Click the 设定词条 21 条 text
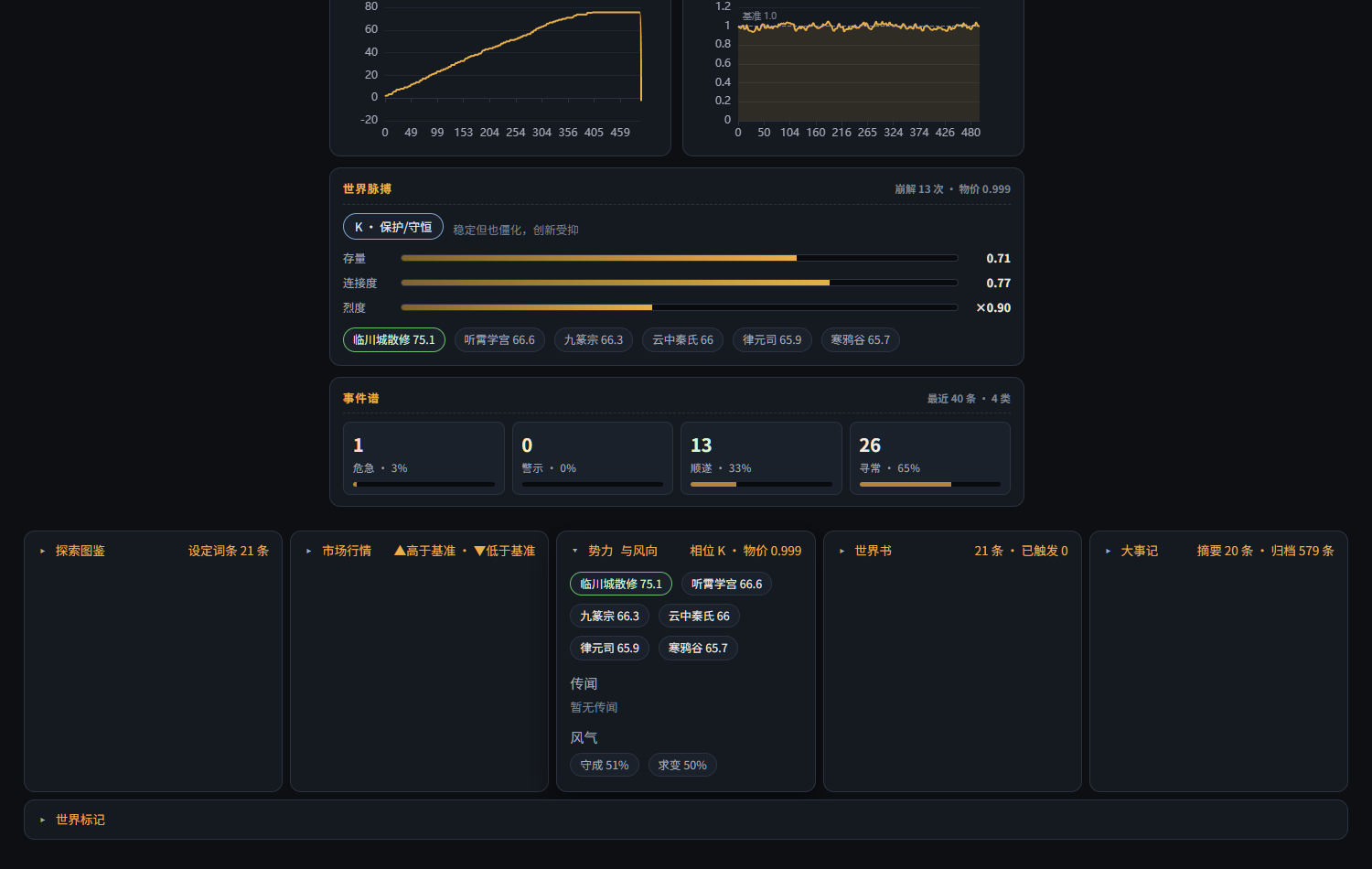 [x=229, y=551]
